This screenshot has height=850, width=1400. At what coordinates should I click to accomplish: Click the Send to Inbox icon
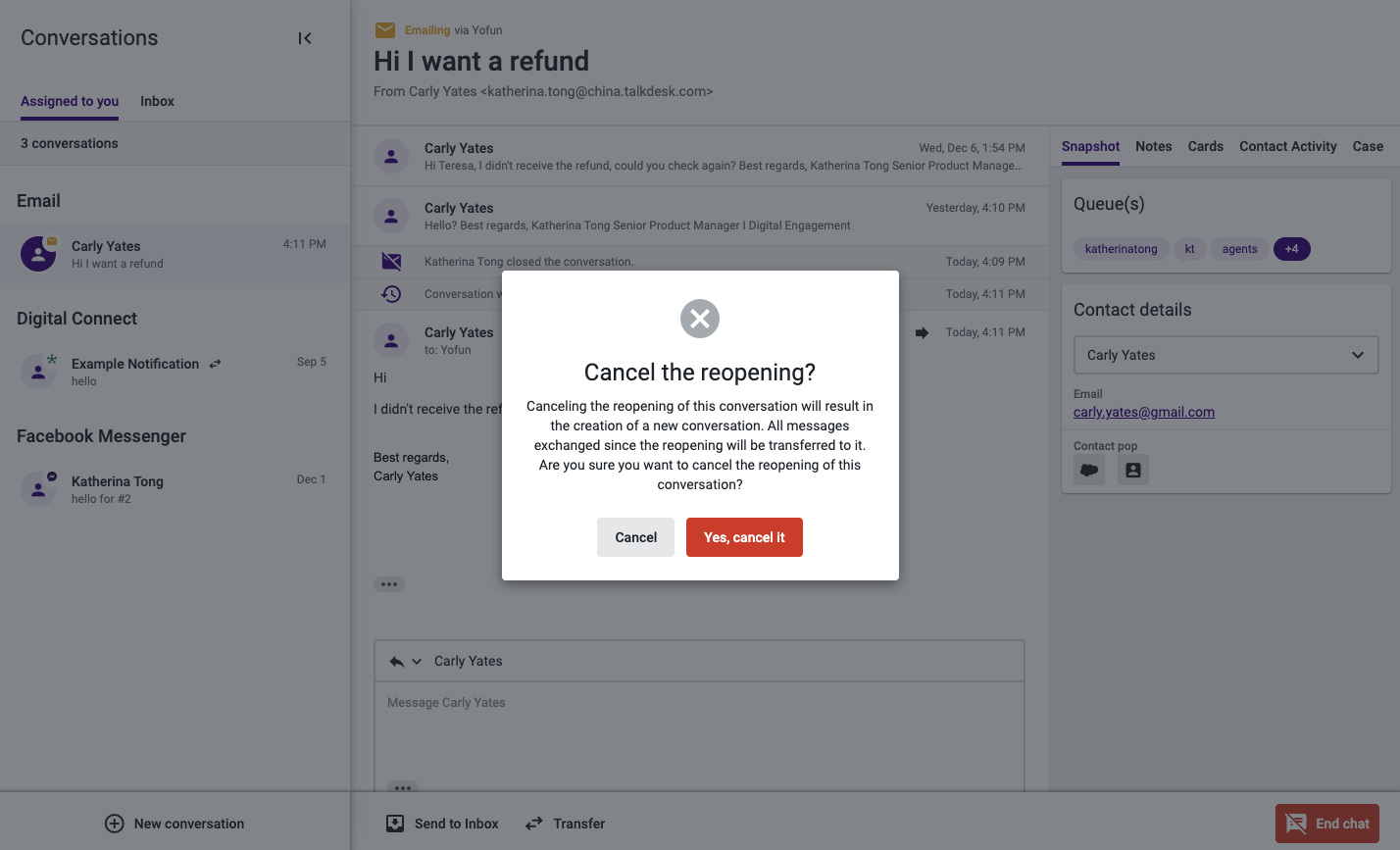click(395, 824)
